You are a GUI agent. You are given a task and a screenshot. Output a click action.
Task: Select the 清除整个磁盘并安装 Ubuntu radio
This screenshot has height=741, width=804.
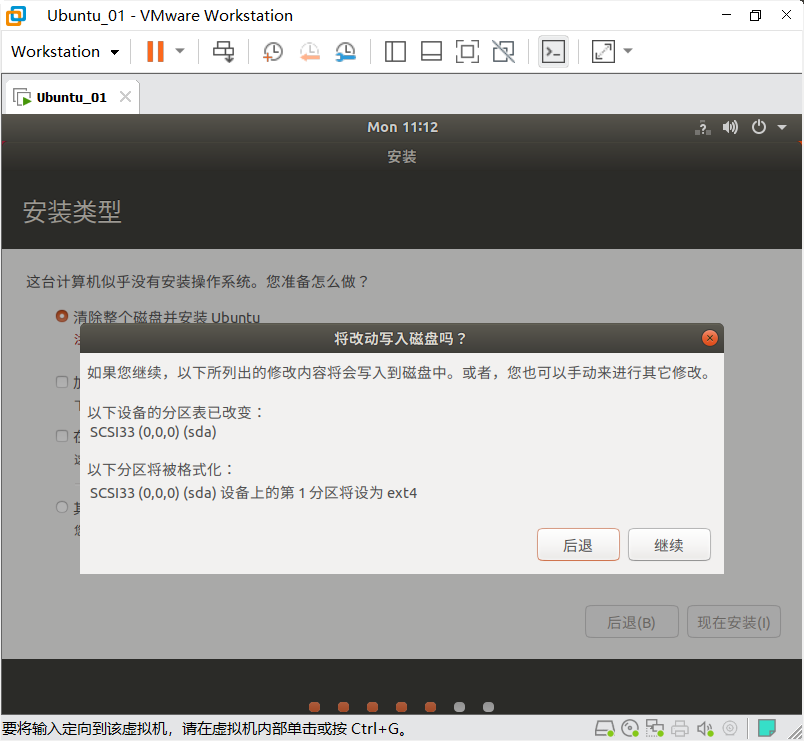(62, 316)
